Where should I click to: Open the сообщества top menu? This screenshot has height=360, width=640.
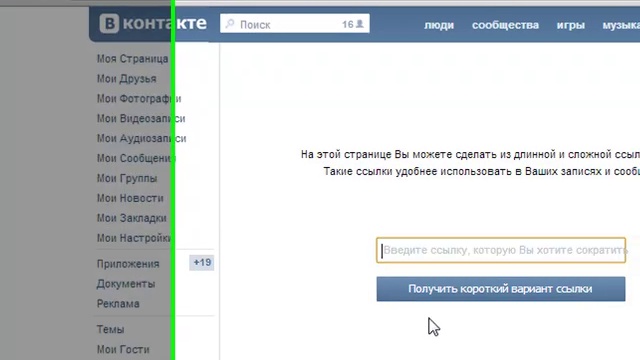(505, 25)
